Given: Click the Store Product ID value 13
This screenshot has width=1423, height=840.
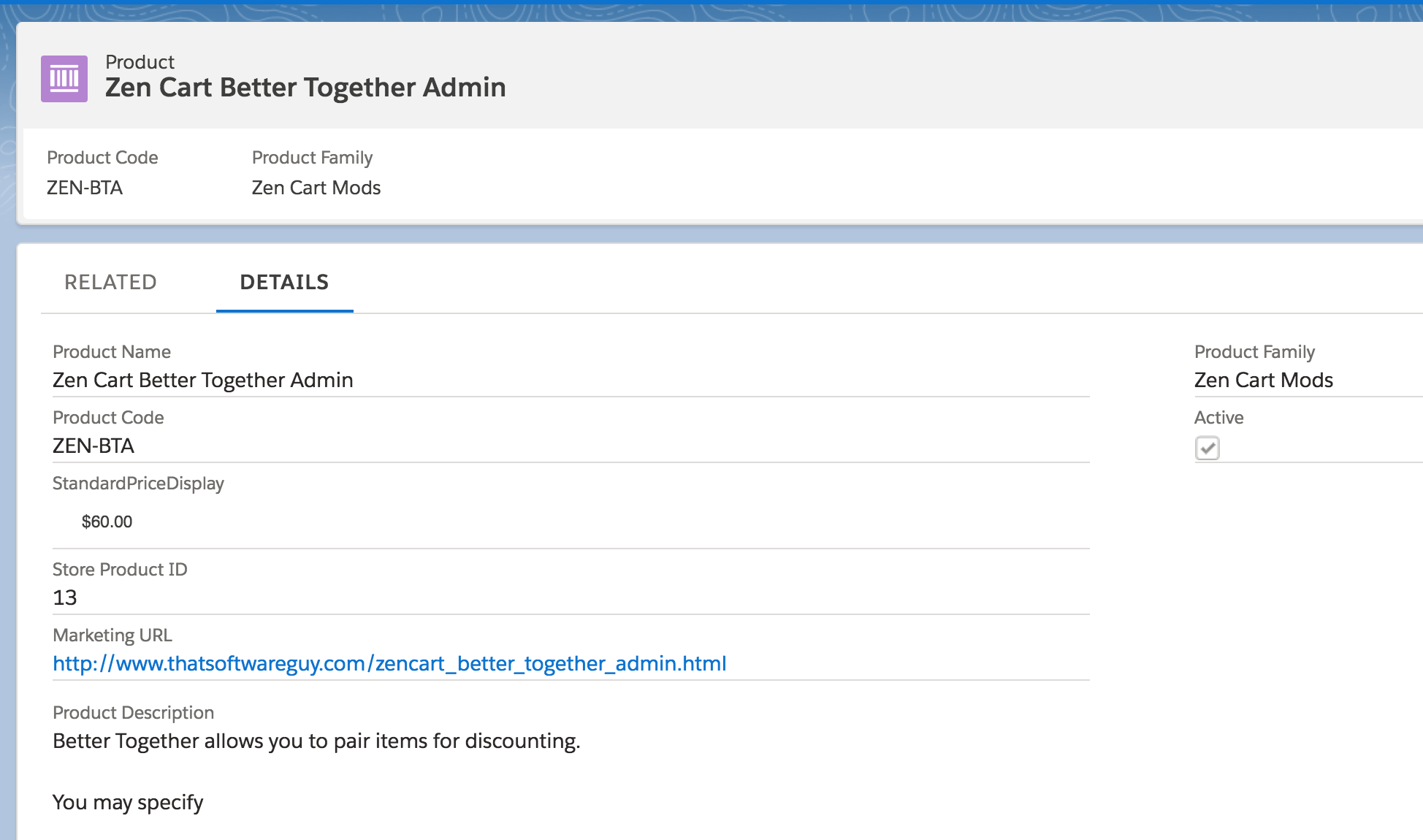Looking at the screenshot, I should 64,597.
